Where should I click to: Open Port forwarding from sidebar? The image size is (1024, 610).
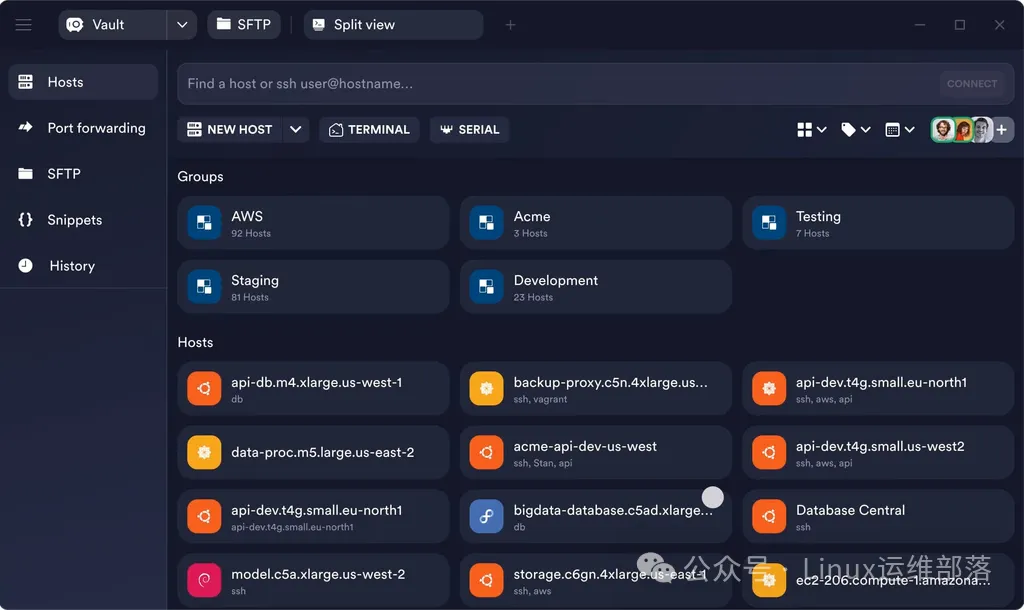(96, 128)
